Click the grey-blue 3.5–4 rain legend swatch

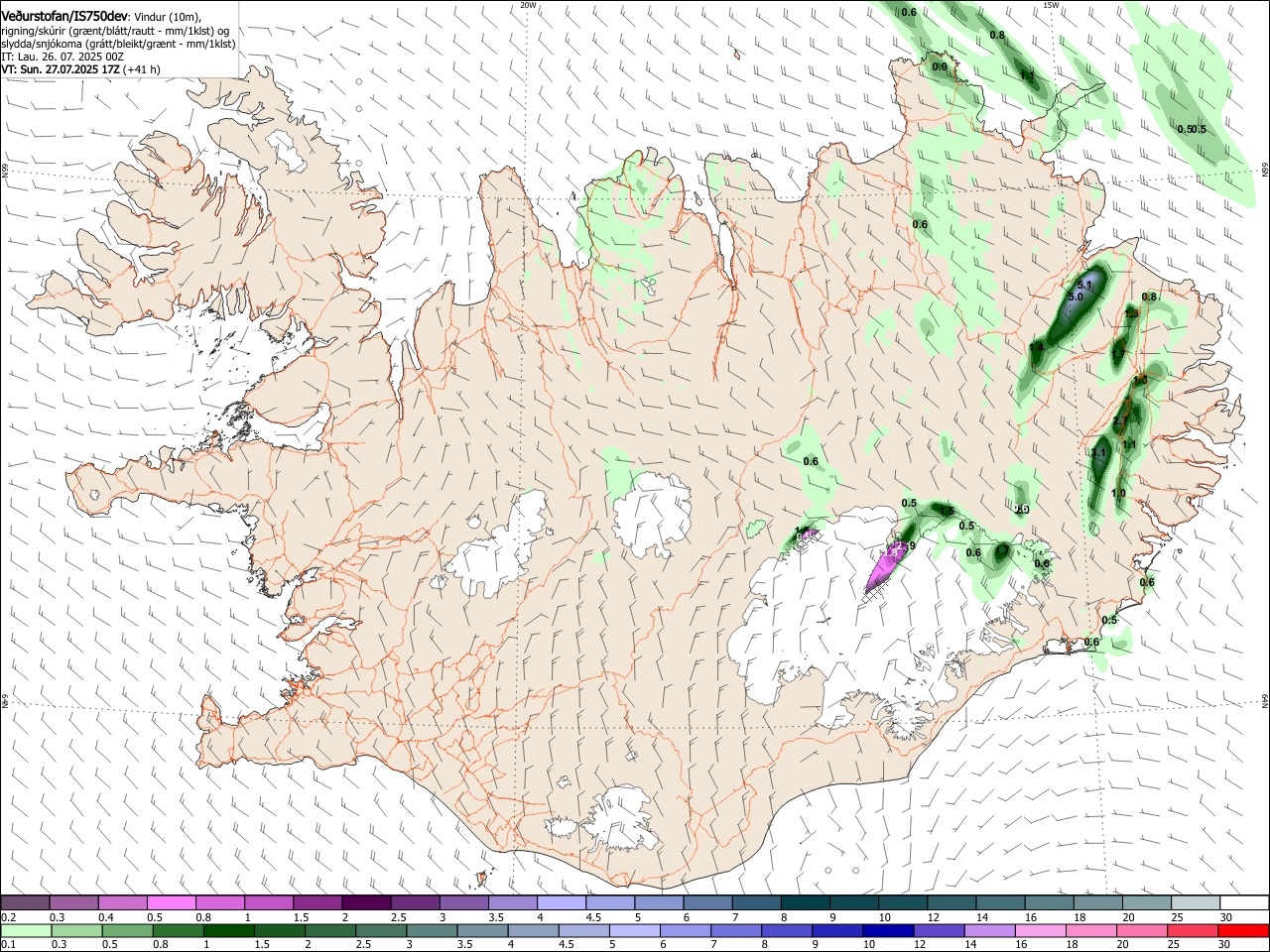tap(482, 930)
